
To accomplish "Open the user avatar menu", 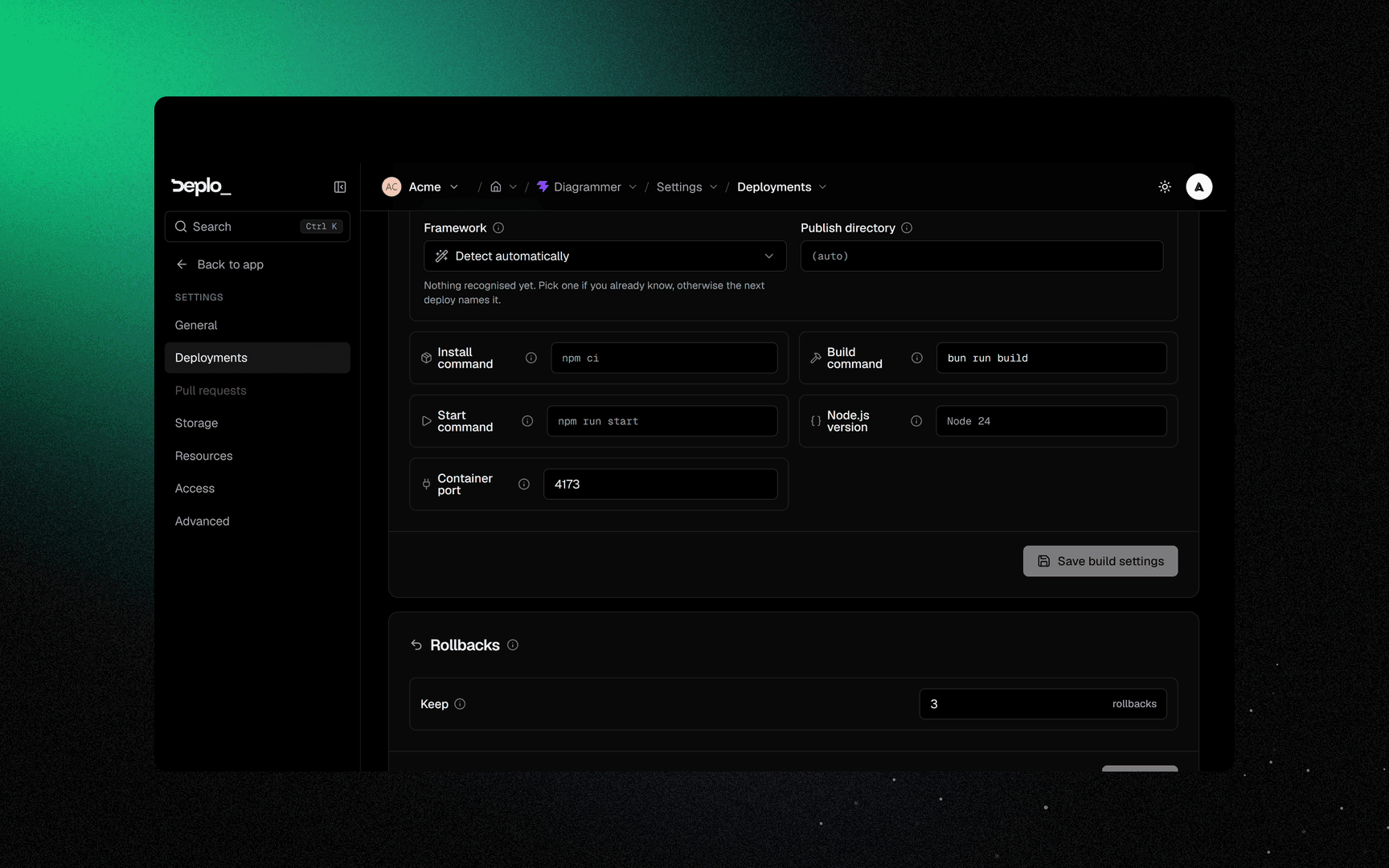I will pos(1198,186).
